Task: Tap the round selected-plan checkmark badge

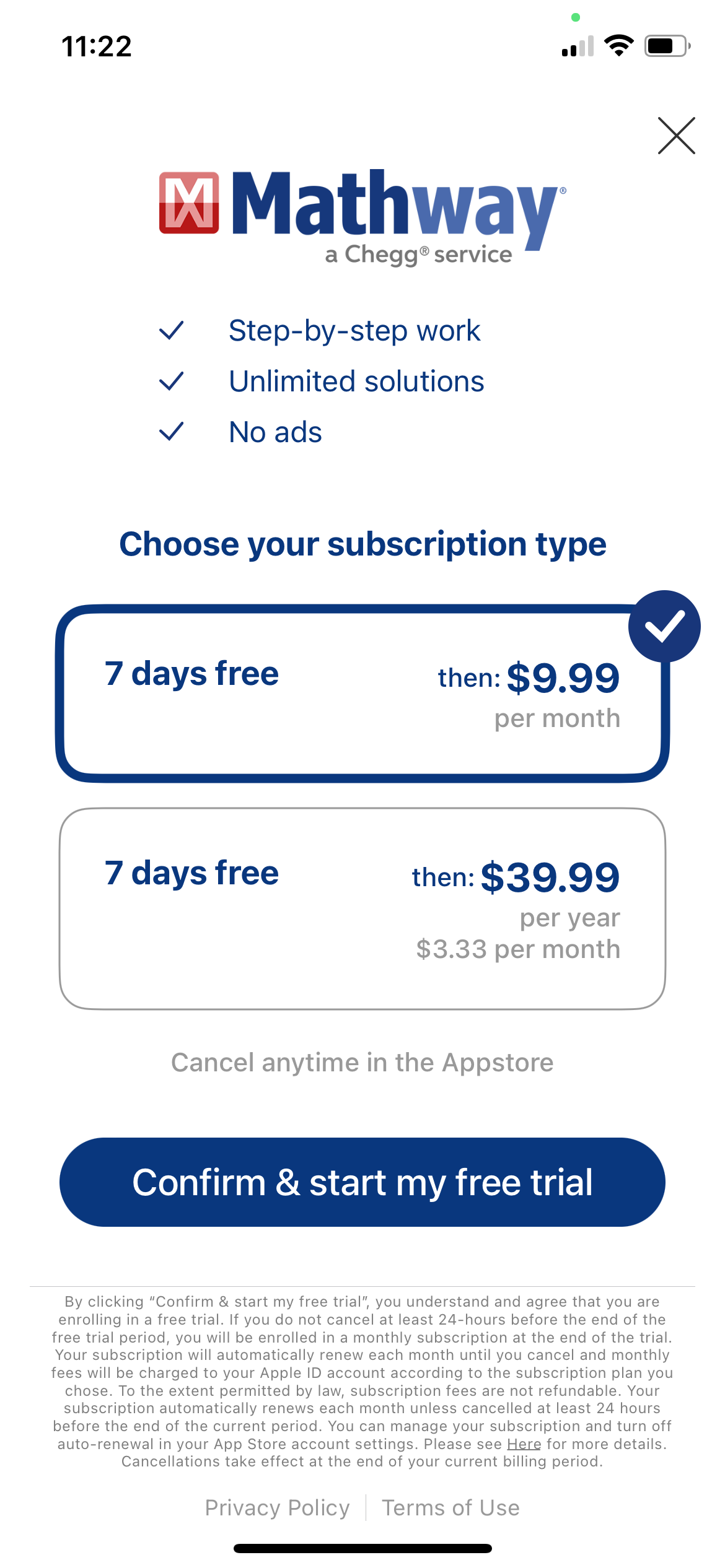Action: tap(664, 626)
